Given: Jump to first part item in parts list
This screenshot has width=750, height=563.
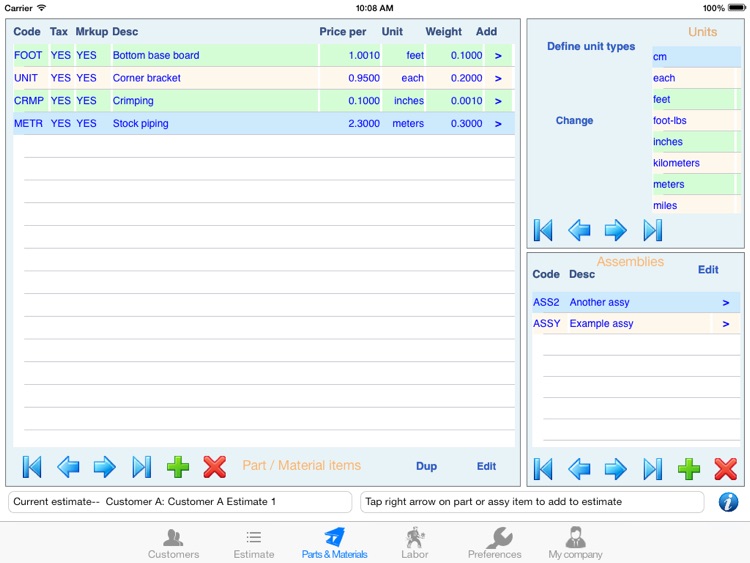Looking at the screenshot, I should [32, 466].
